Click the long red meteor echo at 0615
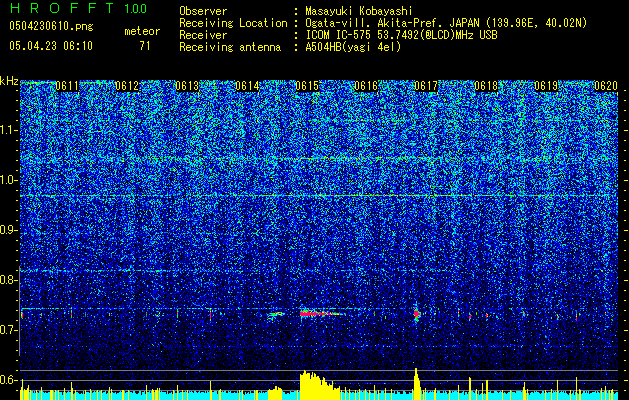Image resolution: width=629 pixels, height=400 pixels. point(321,313)
